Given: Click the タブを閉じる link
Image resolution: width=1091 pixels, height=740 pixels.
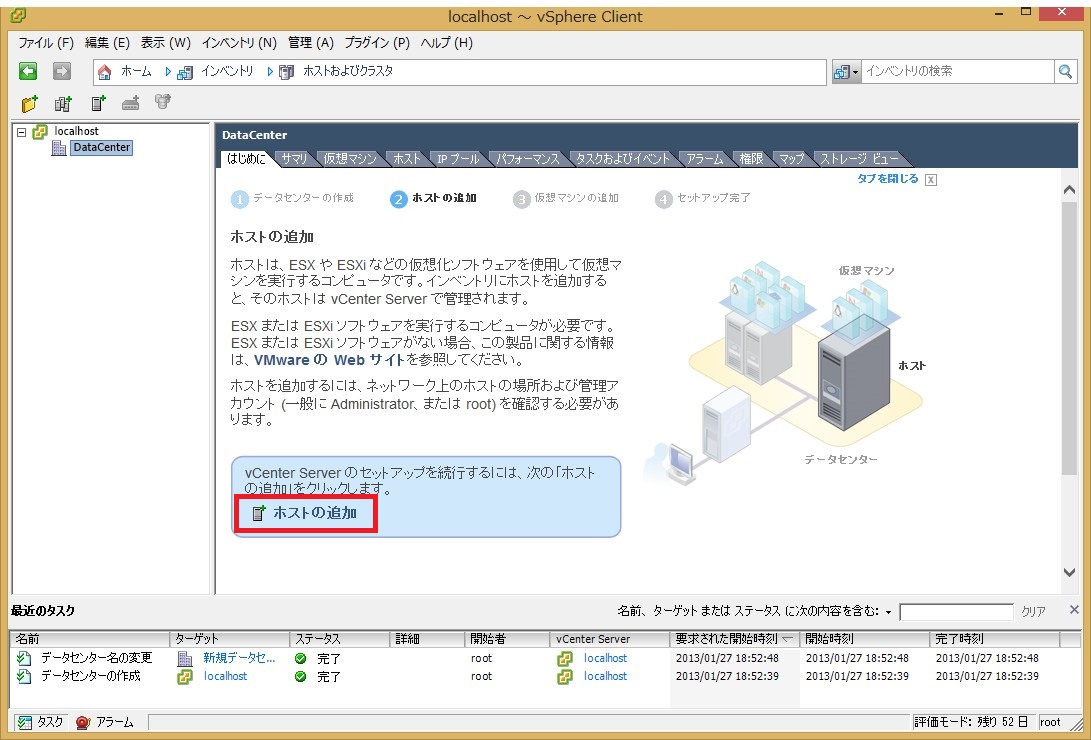Looking at the screenshot, I should pos(888,179).
